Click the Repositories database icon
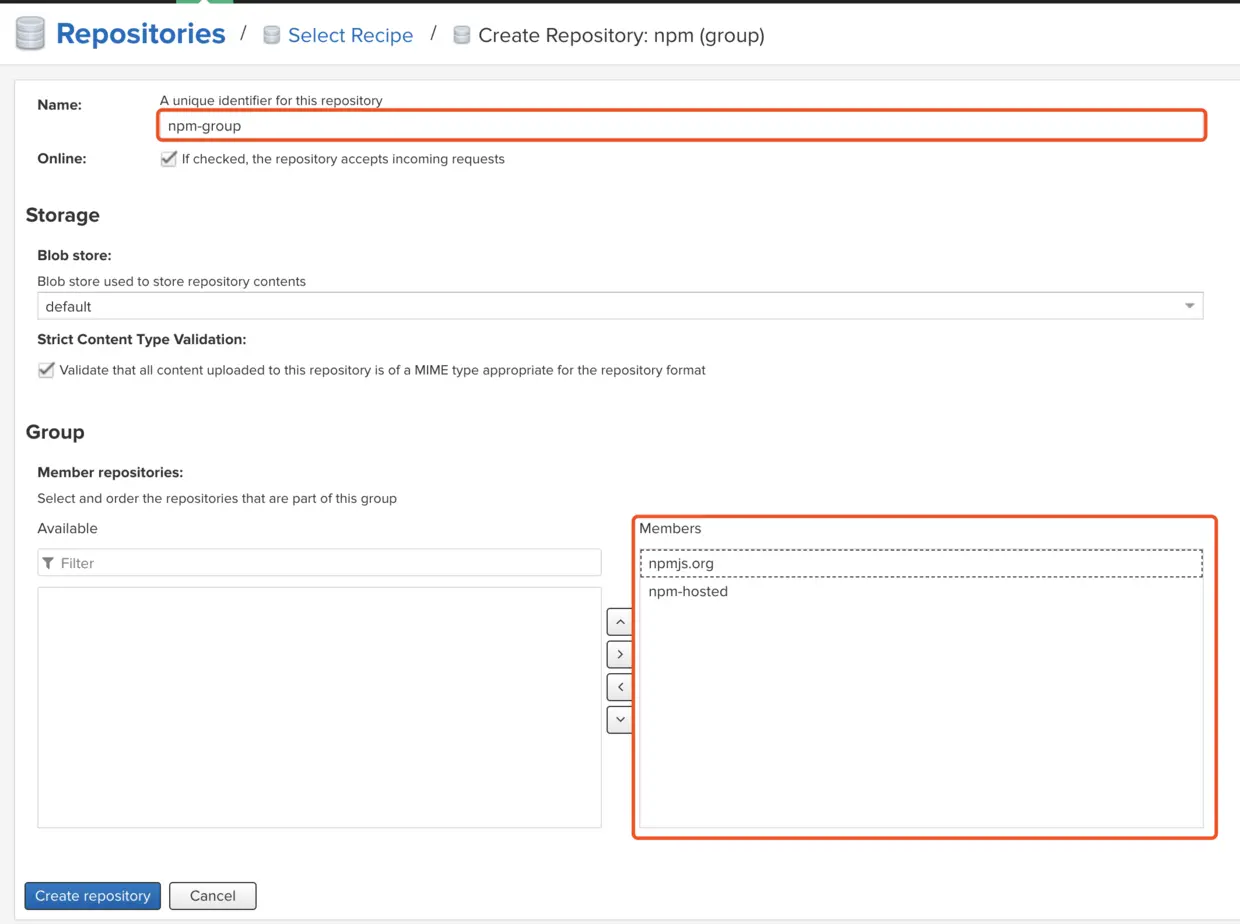 coord(30,34)
